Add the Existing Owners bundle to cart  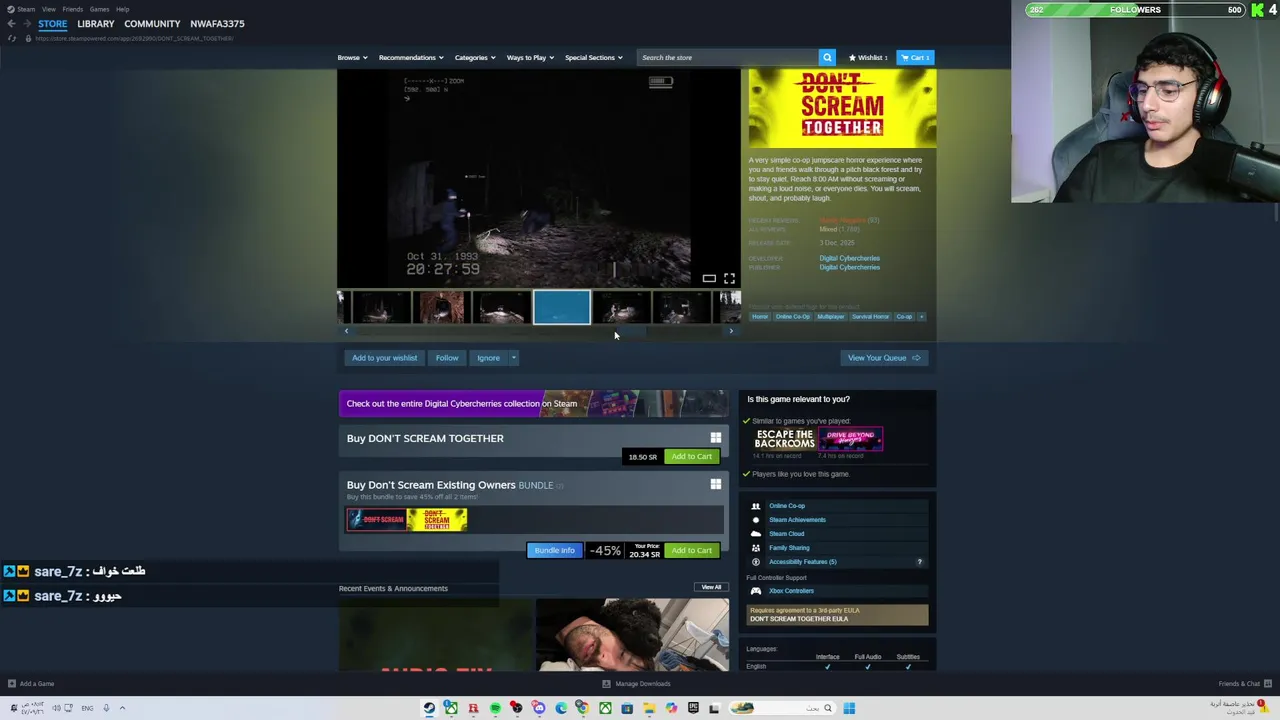pyautogui.click(x=691, y=550)
